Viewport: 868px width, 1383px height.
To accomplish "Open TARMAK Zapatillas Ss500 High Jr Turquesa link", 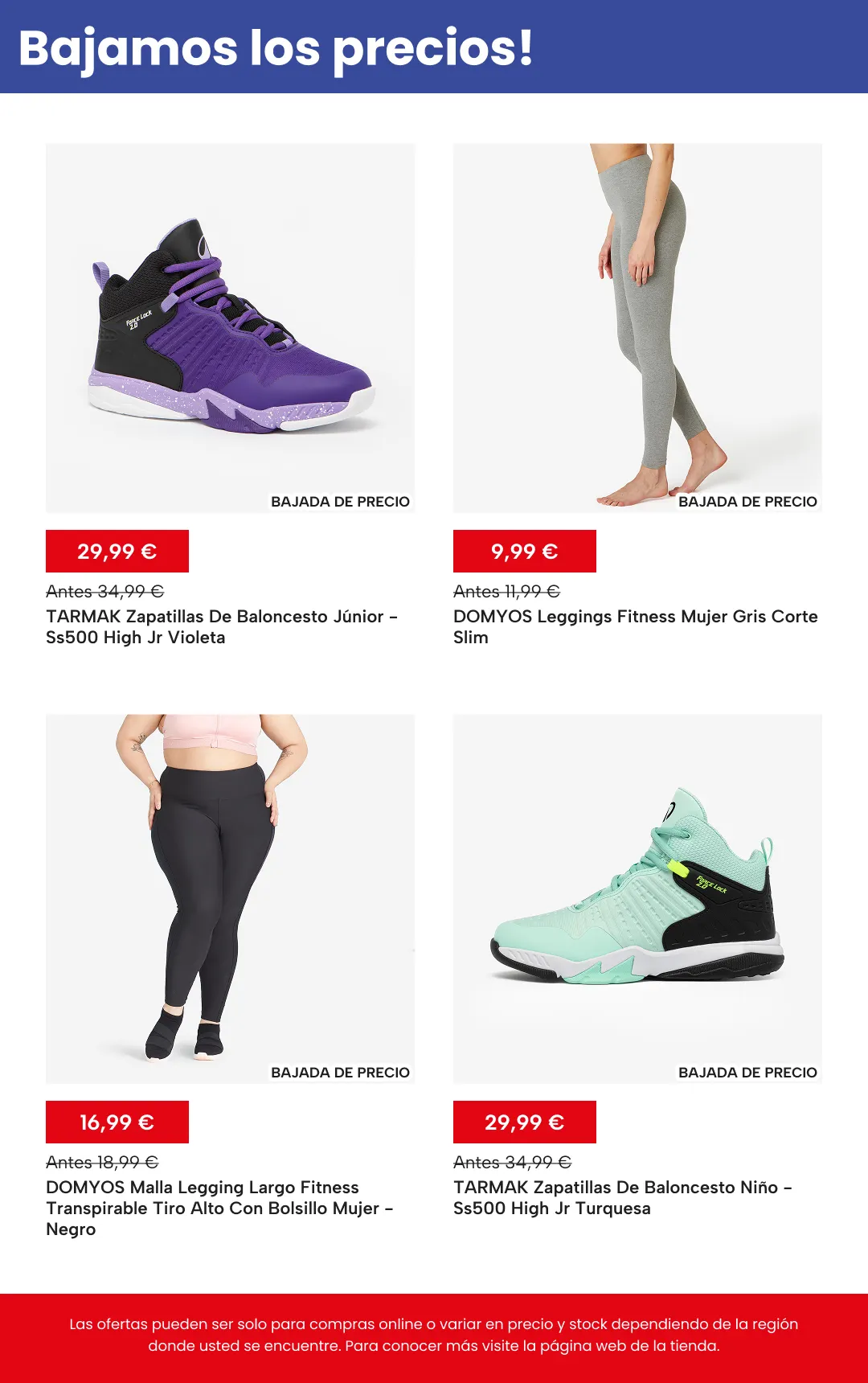I will pyautogui.click(x=623, y=1198).
